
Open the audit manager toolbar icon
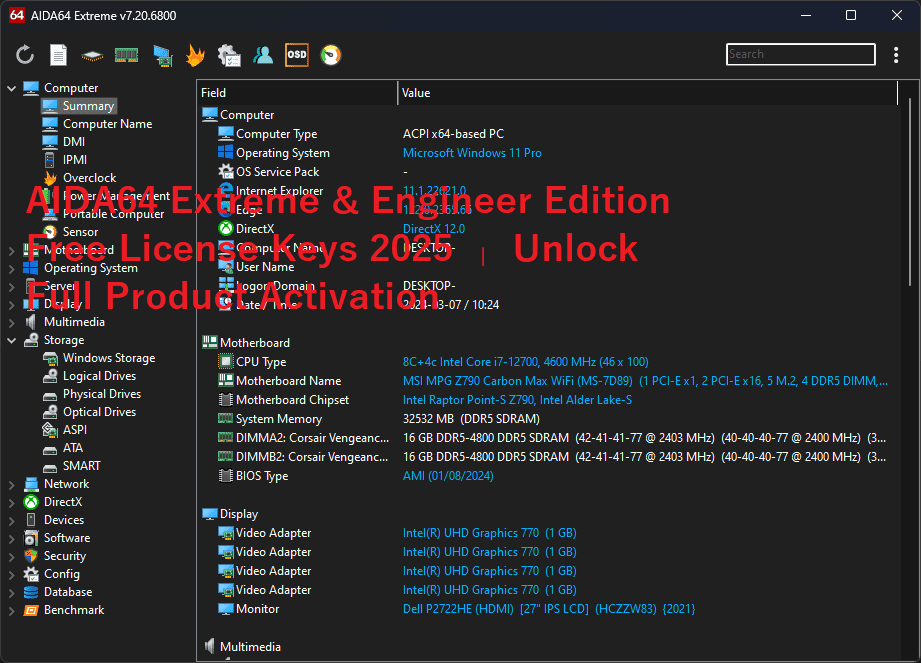point(229,55)
